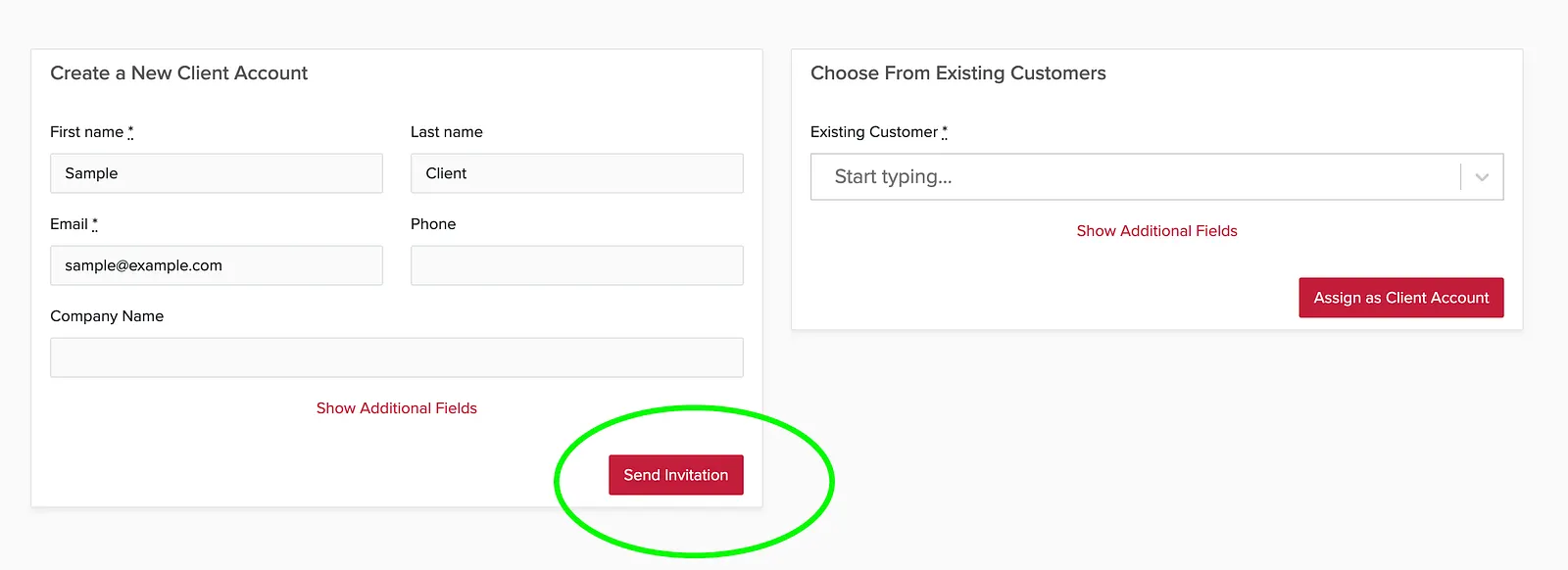This screenshot has width=1568, height=570.
Task: Click the empty Company Name field
Action: pyautogui.click(x=397, y=357)
